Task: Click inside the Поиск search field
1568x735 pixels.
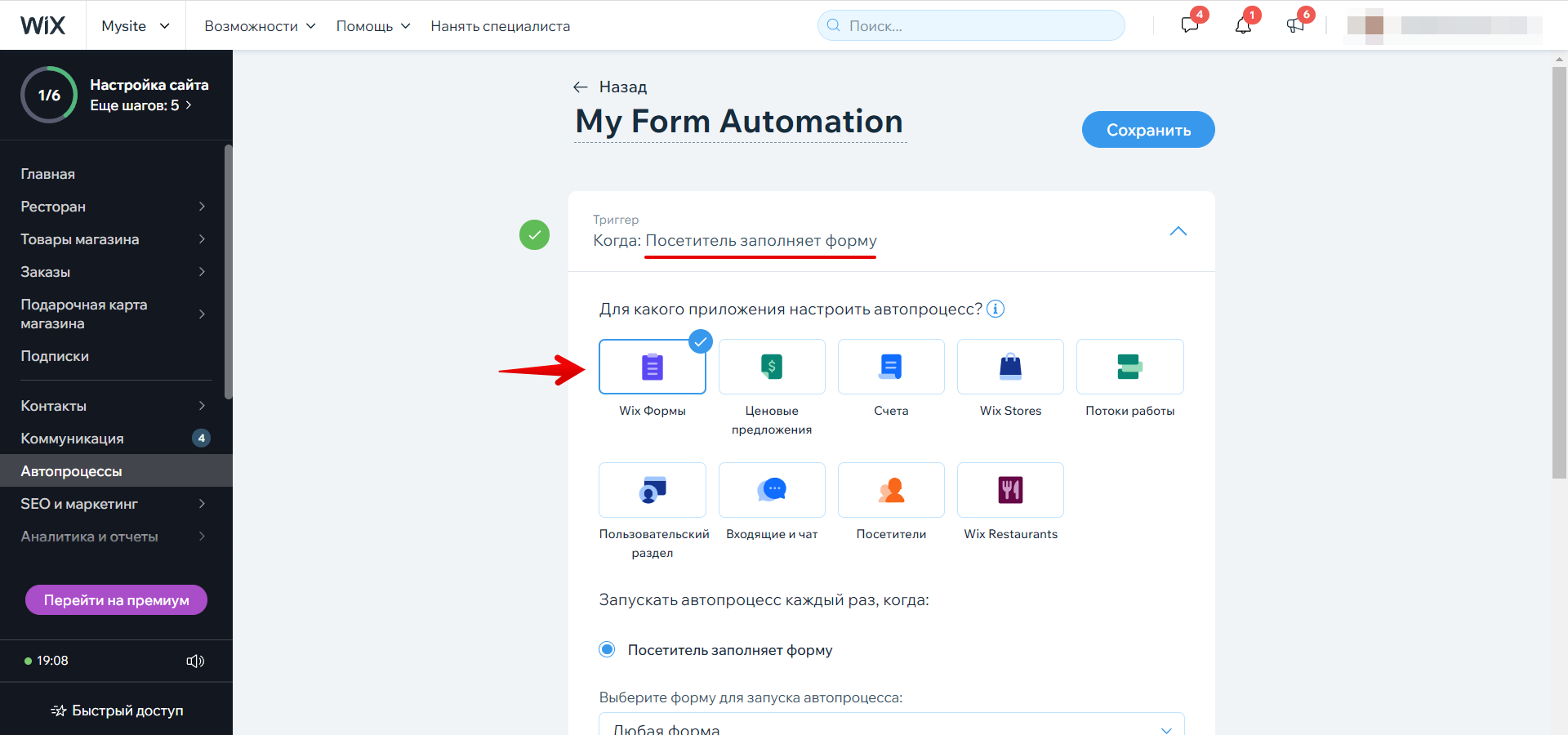Action: [971, 25]
